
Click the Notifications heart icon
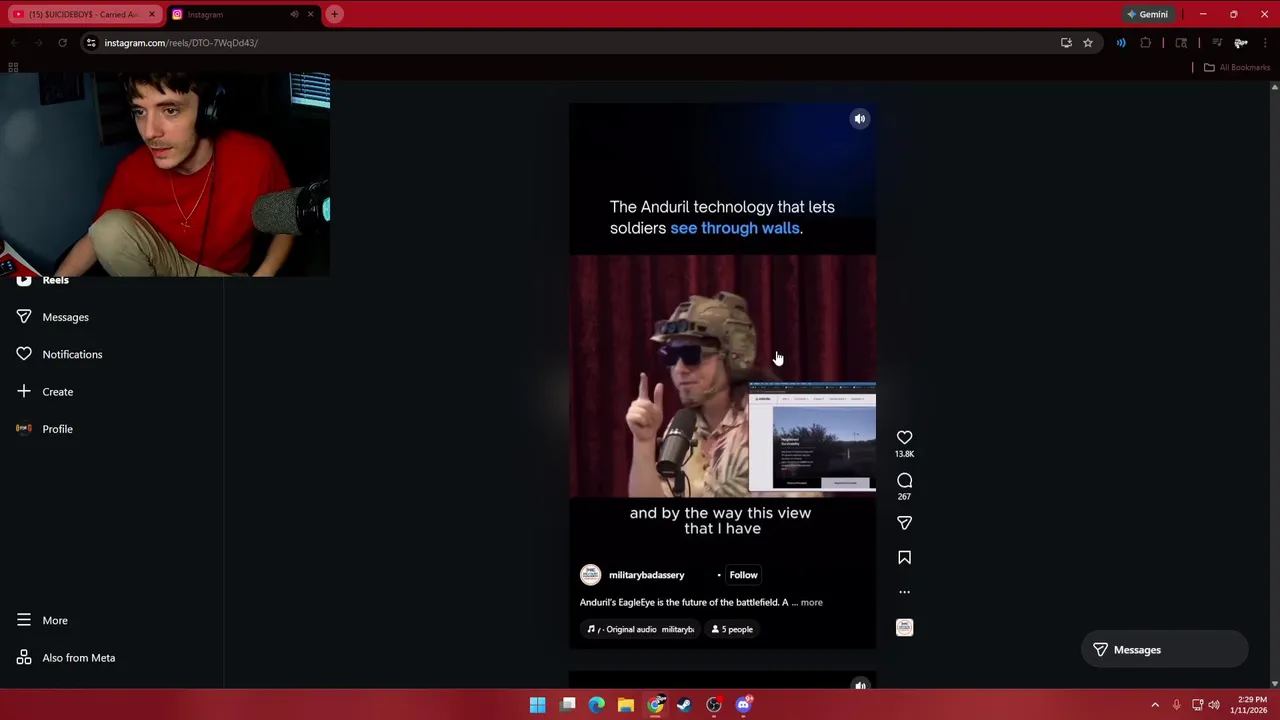(x=24, y=354)
